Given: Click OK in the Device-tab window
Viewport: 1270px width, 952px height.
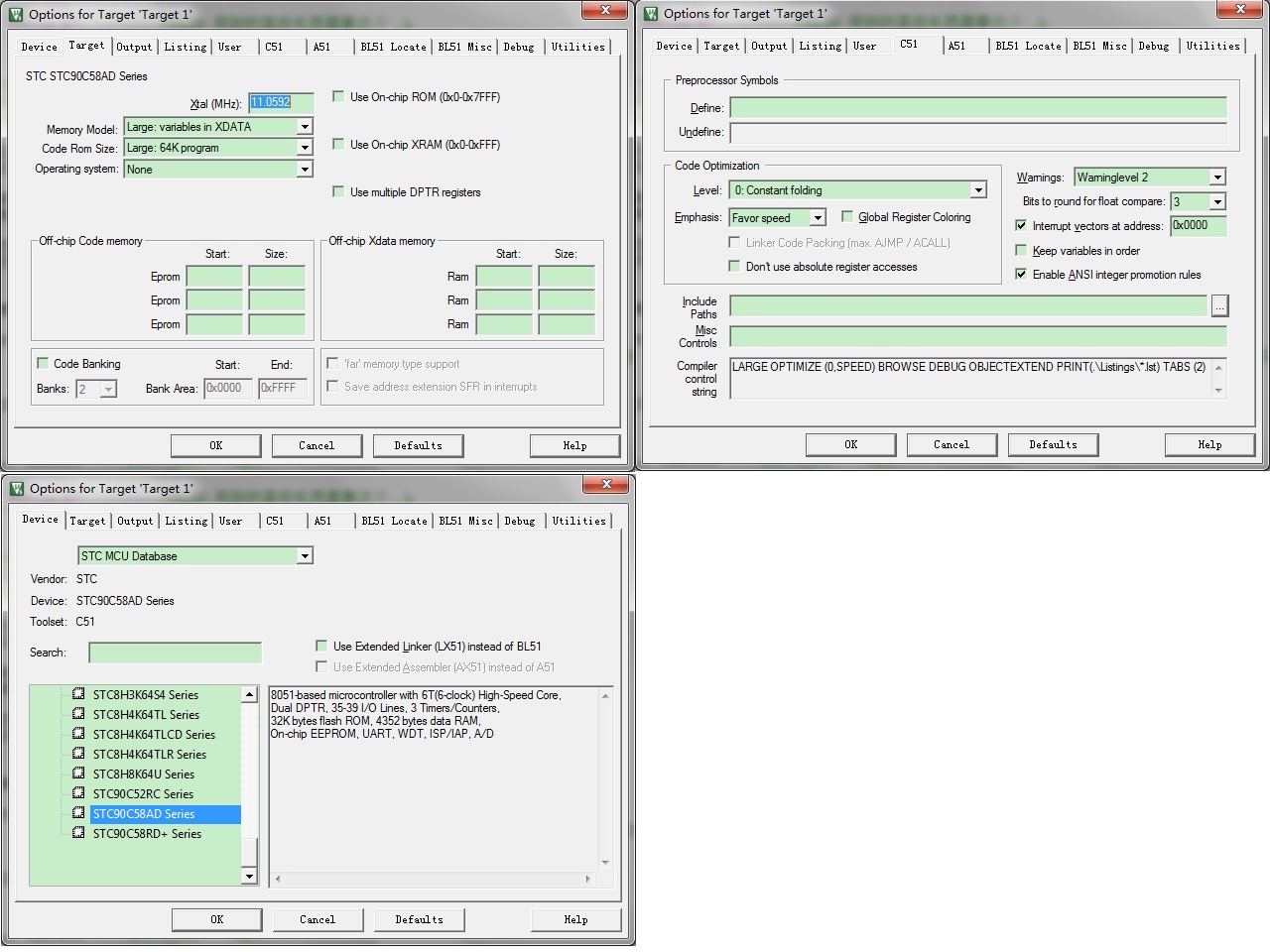Looking at the screenshot, I should [217, 919].
